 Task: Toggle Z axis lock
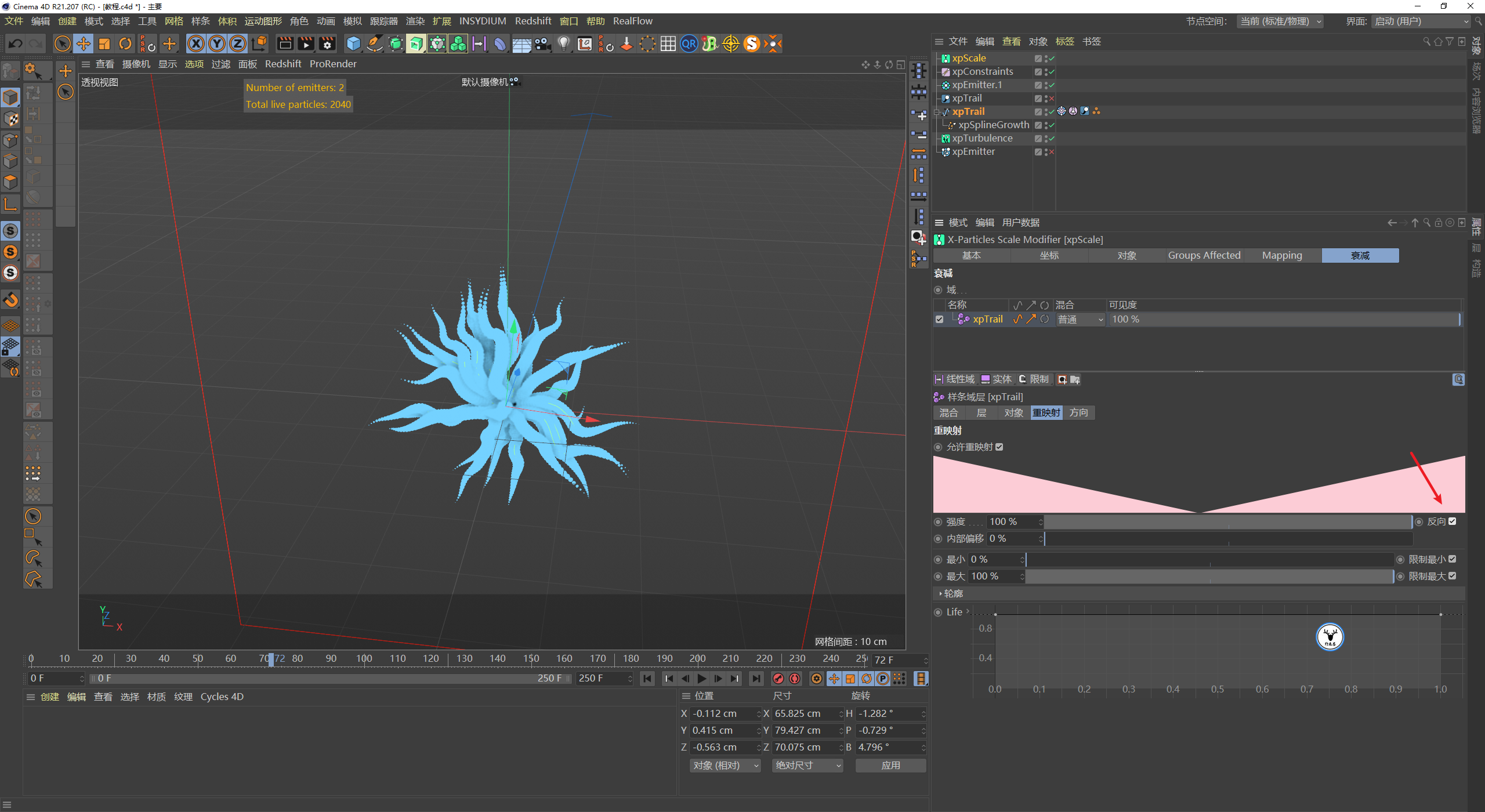point(238,43)
